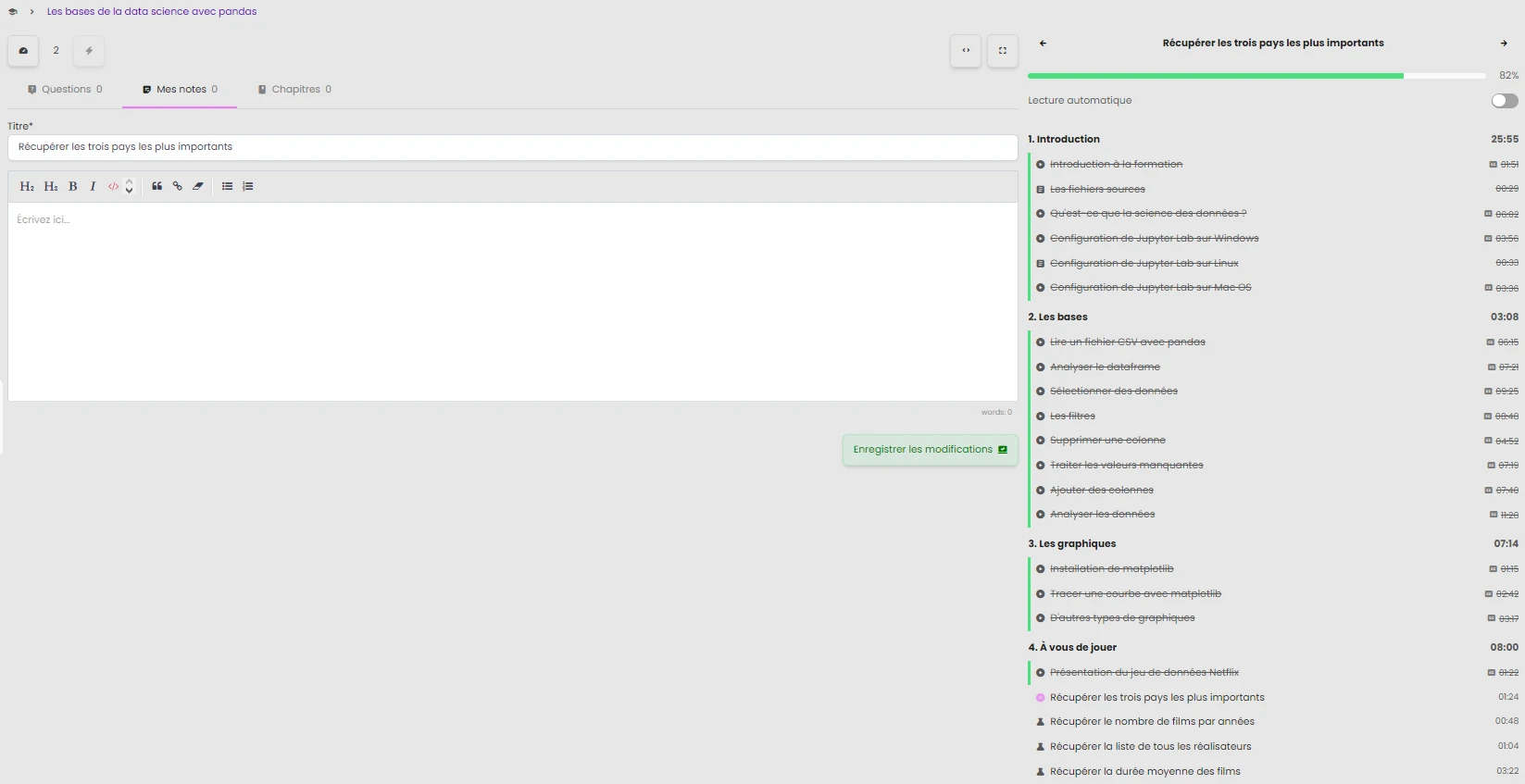Insert a numbered list

pyautogui.click(x=248, y=186)
